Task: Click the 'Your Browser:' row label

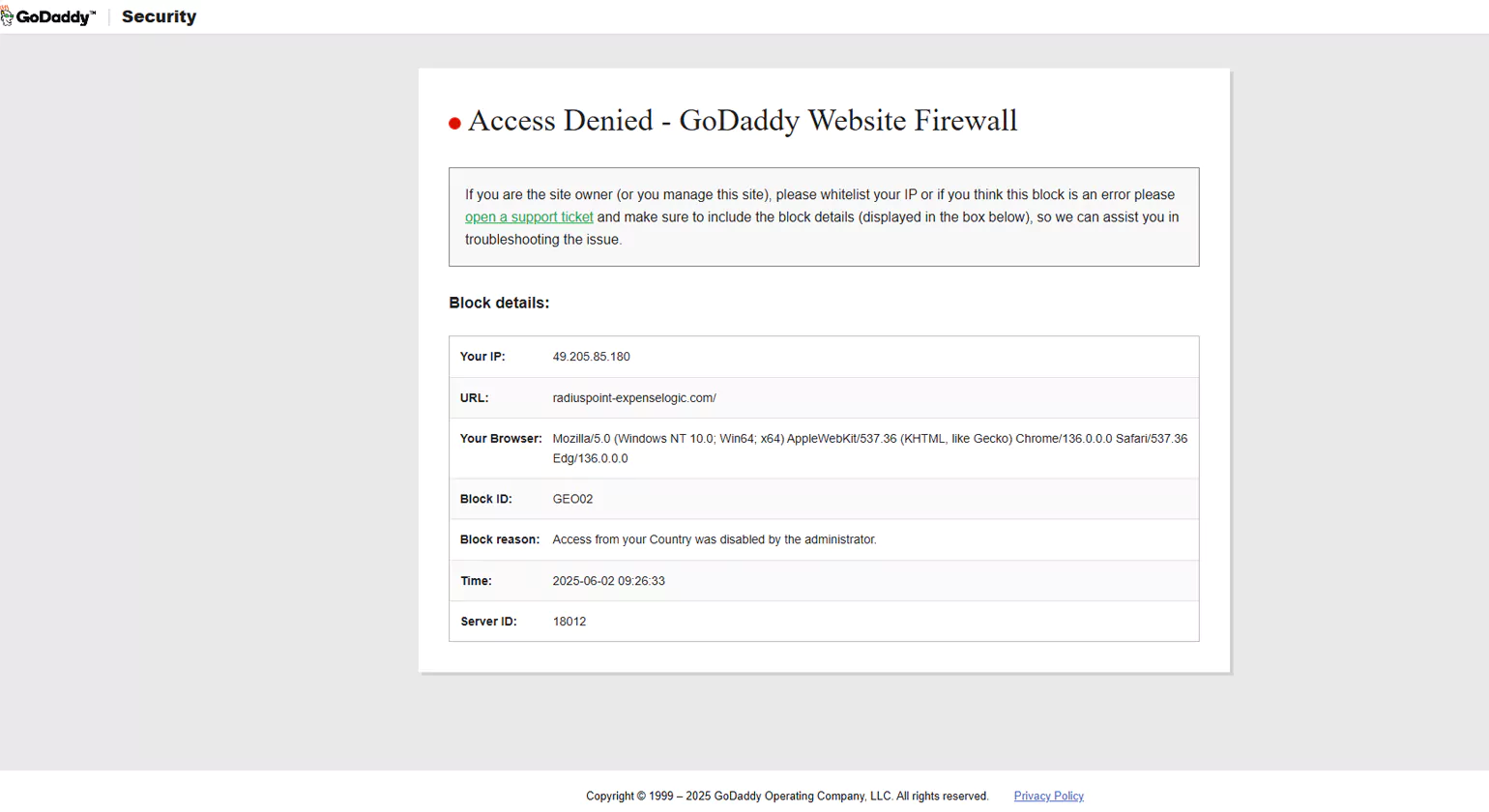Action: pos(501,439)
